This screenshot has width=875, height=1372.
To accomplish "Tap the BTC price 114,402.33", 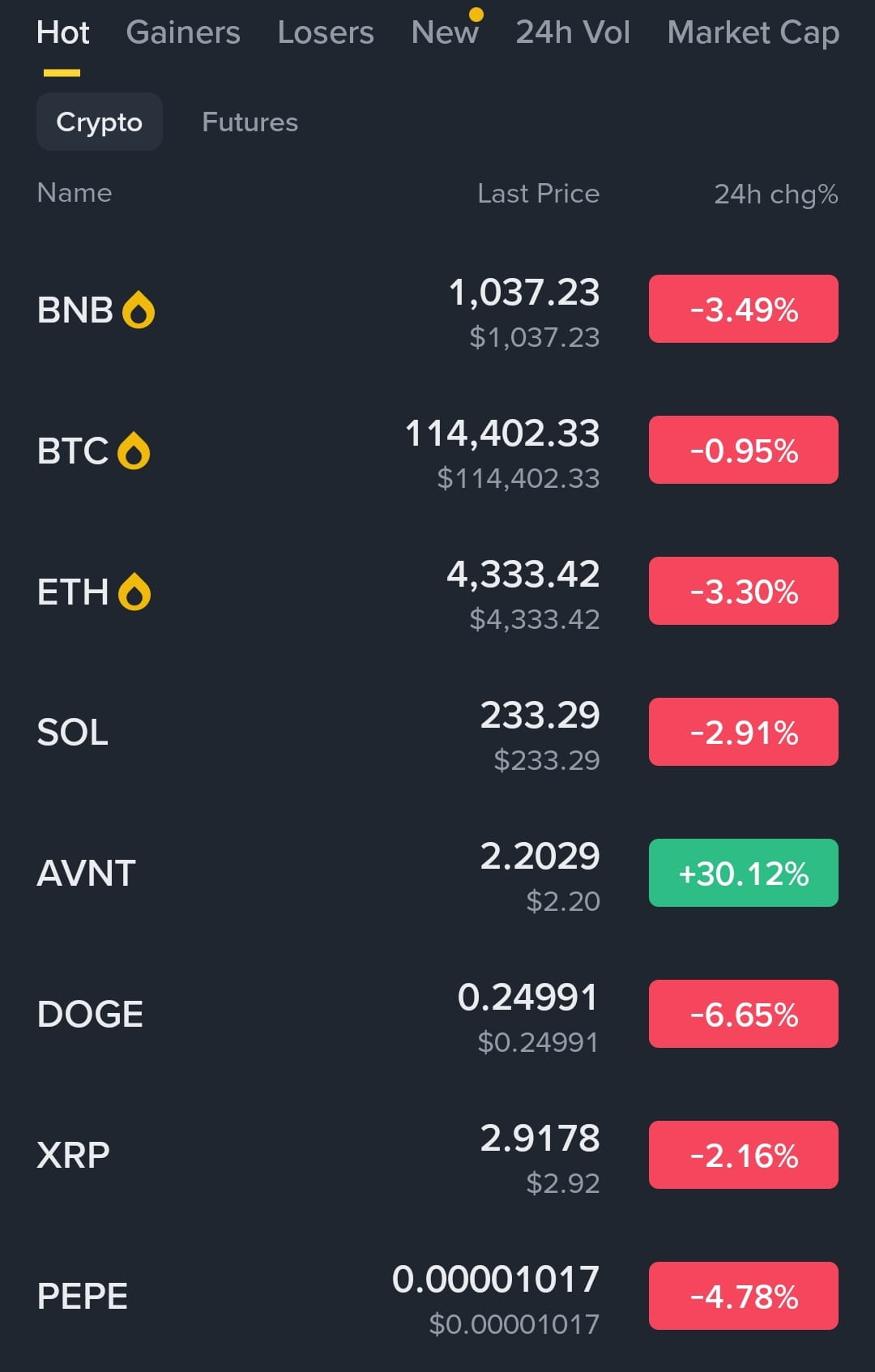I will coord(502,434).
